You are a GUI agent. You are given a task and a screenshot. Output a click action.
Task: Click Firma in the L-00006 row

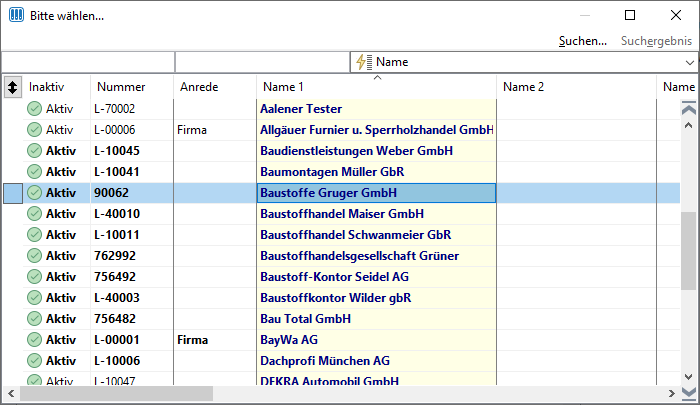[x=192, y=129]
